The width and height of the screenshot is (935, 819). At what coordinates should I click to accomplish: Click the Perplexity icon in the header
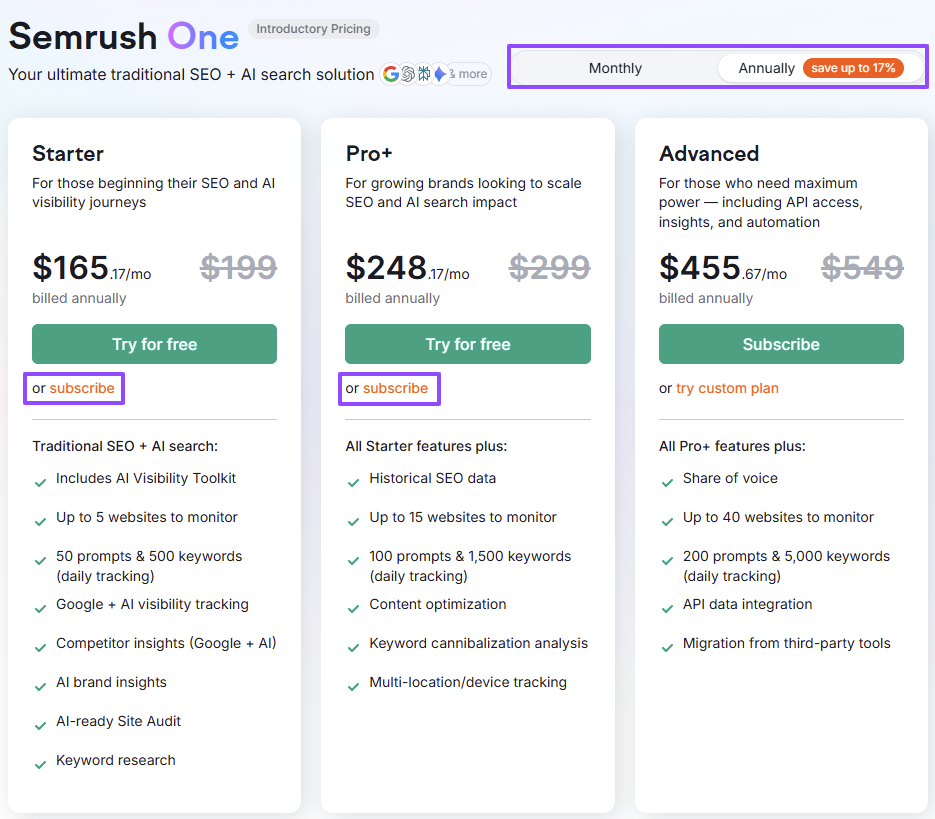[x=424, y=74]
